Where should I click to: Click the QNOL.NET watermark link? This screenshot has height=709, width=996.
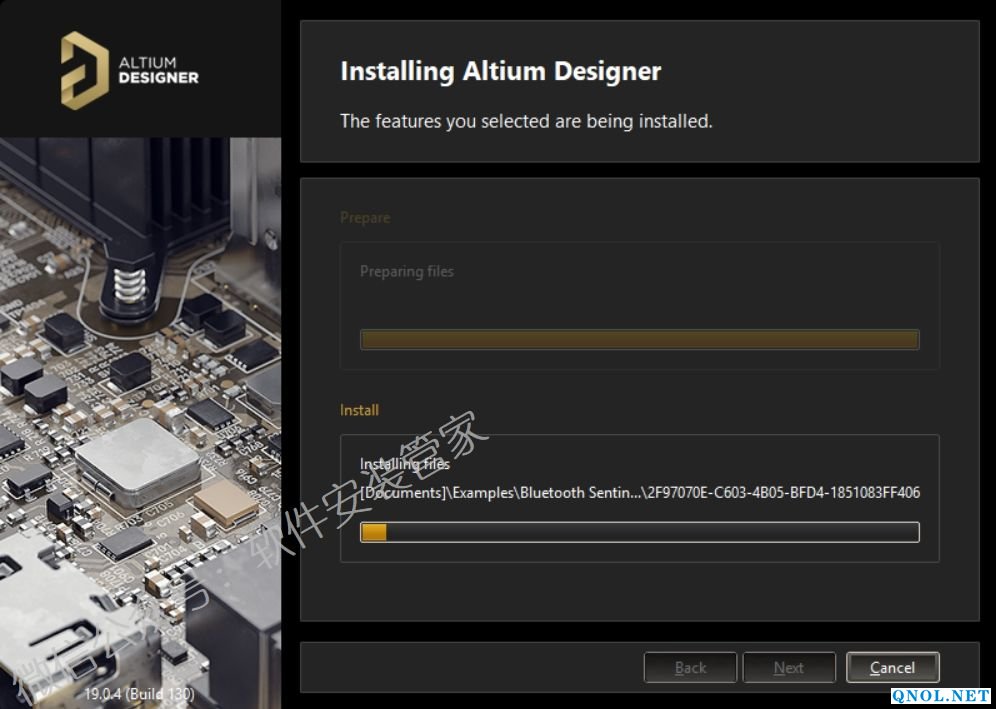pyautogui.click(x=941, y=695)
